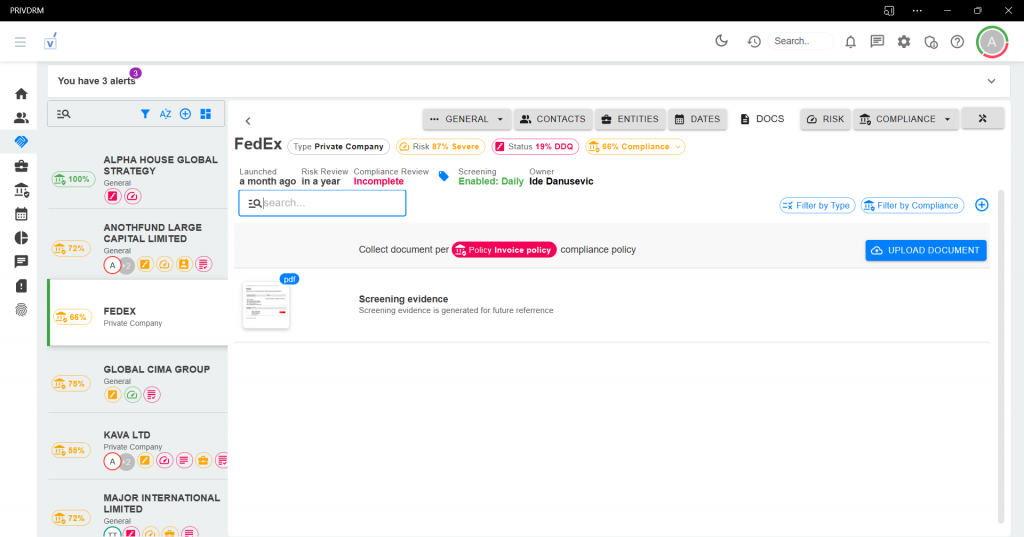This screenshot has height=537, width=1024.
Task: Open the COMPLIANCE dropdown
Action: pyautogui.click(x=907, y=119)
